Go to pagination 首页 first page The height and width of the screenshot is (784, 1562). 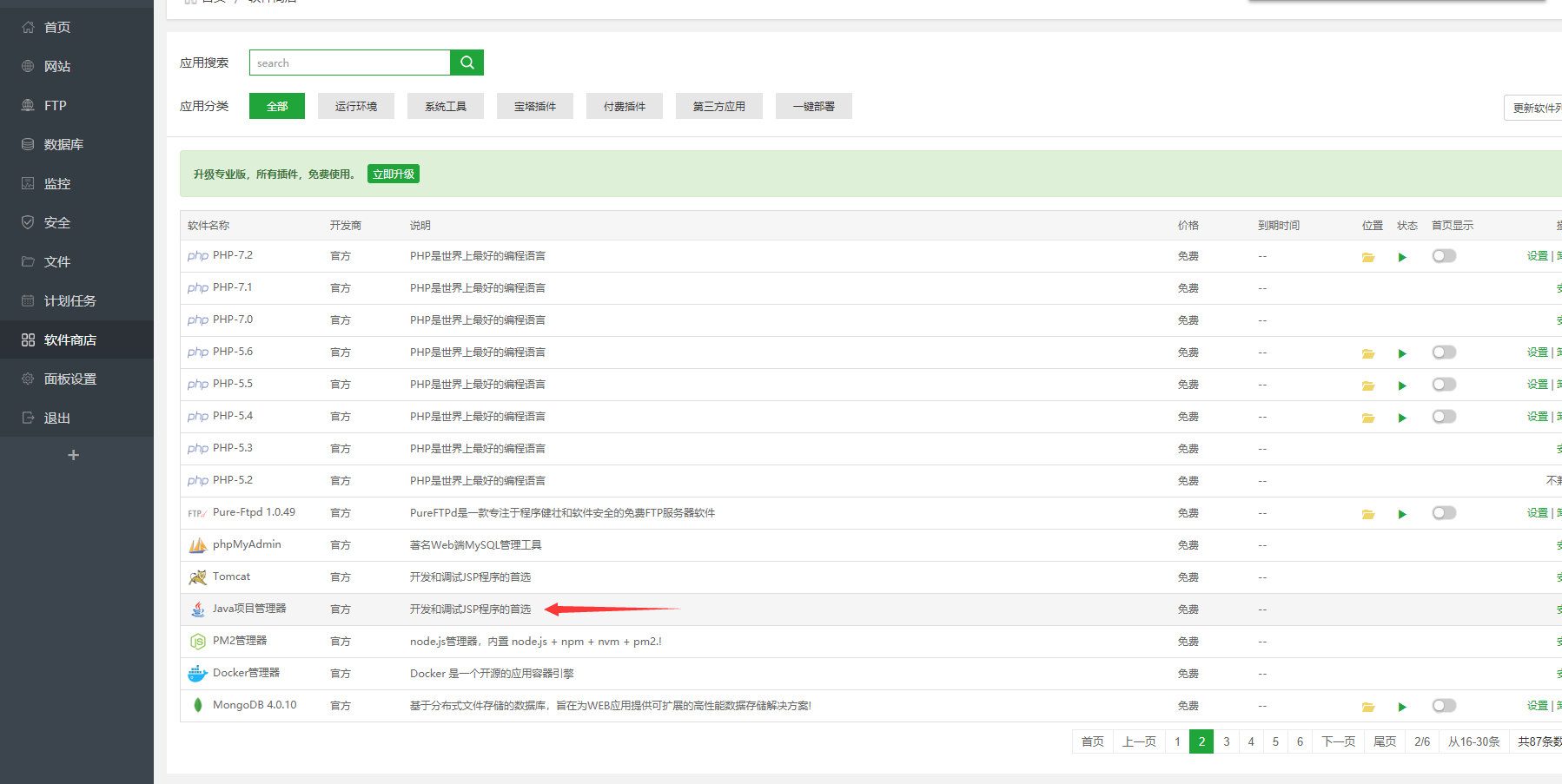click(1093, 741)
